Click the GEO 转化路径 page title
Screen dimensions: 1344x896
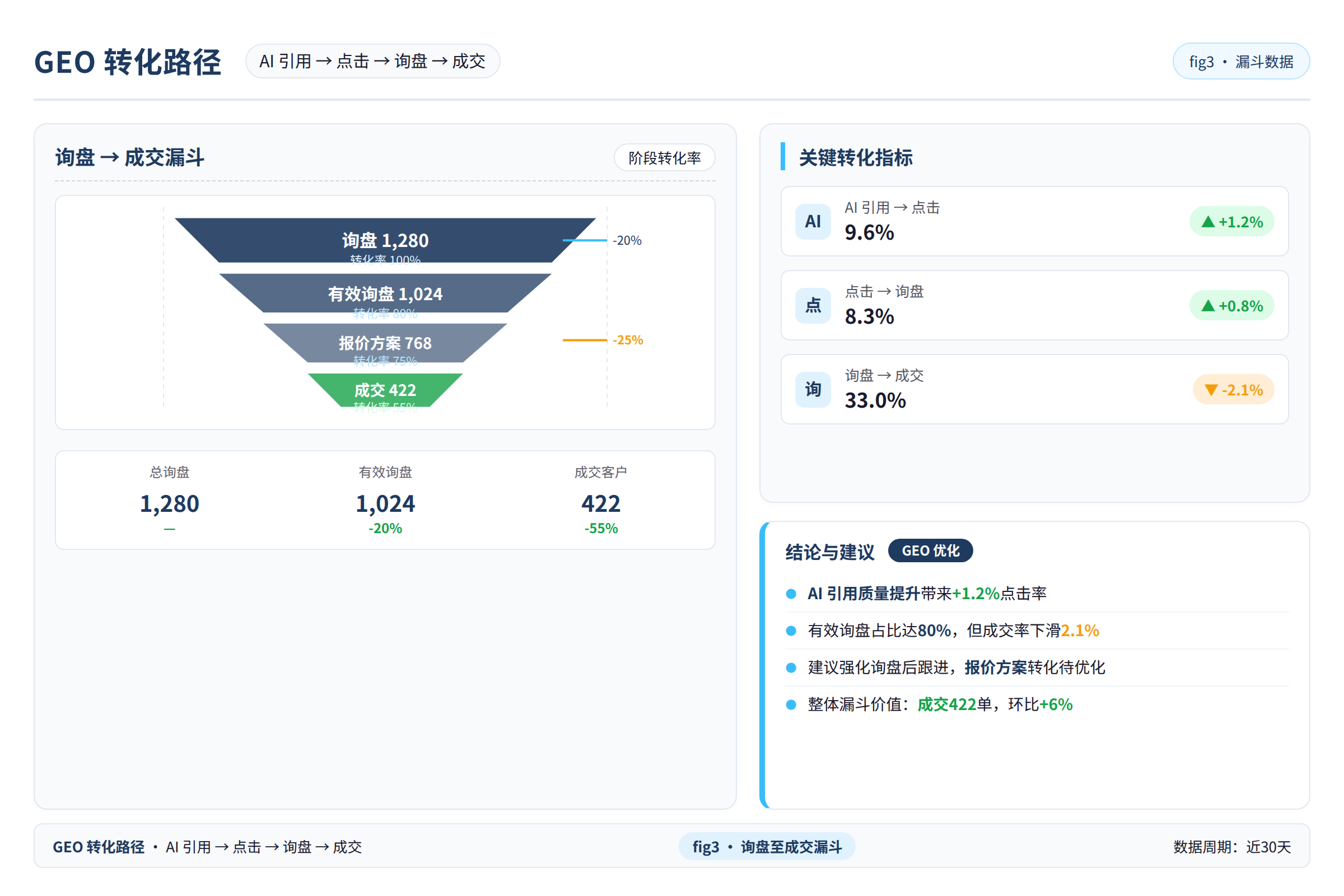[128, 62]
